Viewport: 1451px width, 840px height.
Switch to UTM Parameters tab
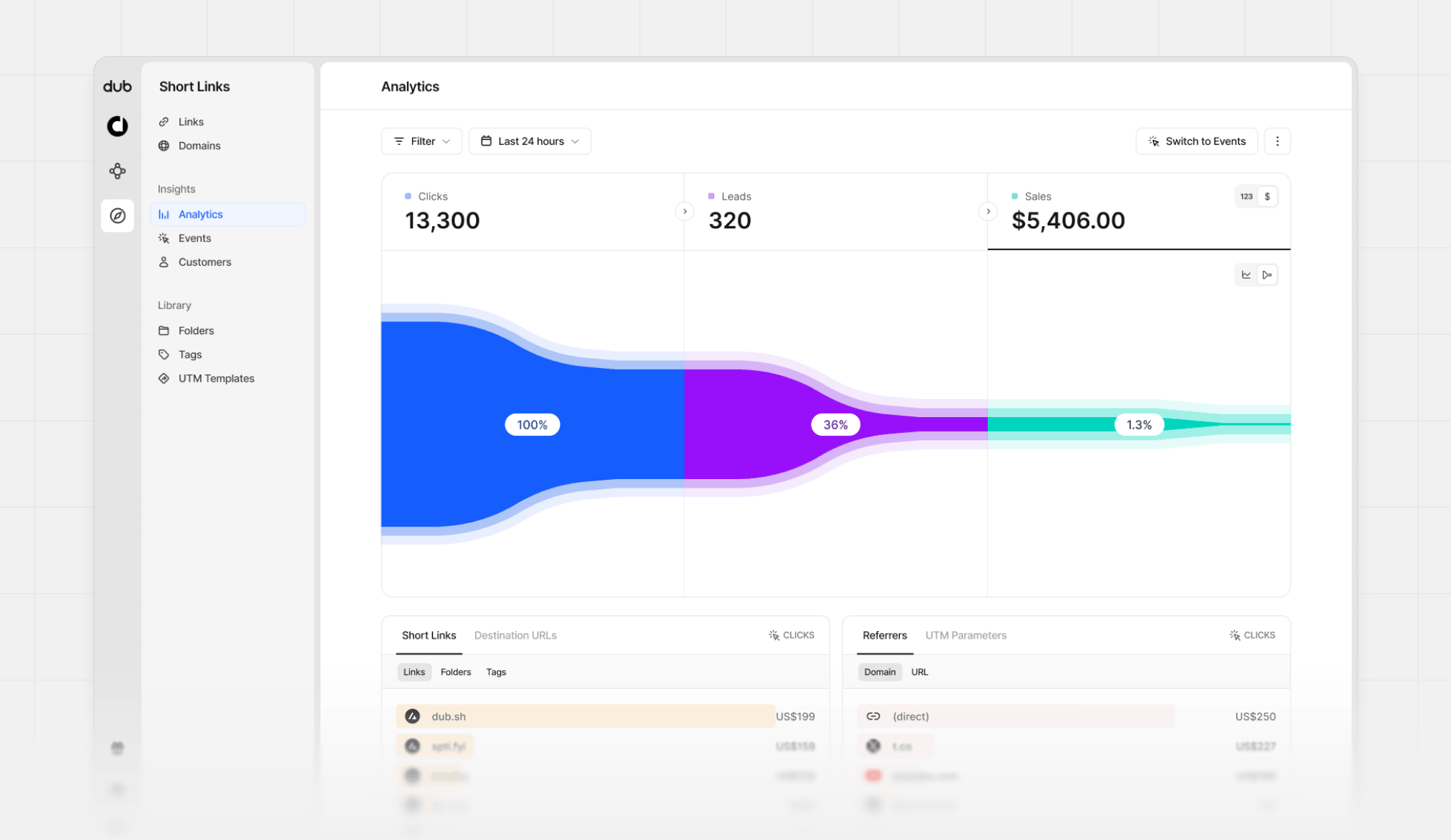coord(966,635)
